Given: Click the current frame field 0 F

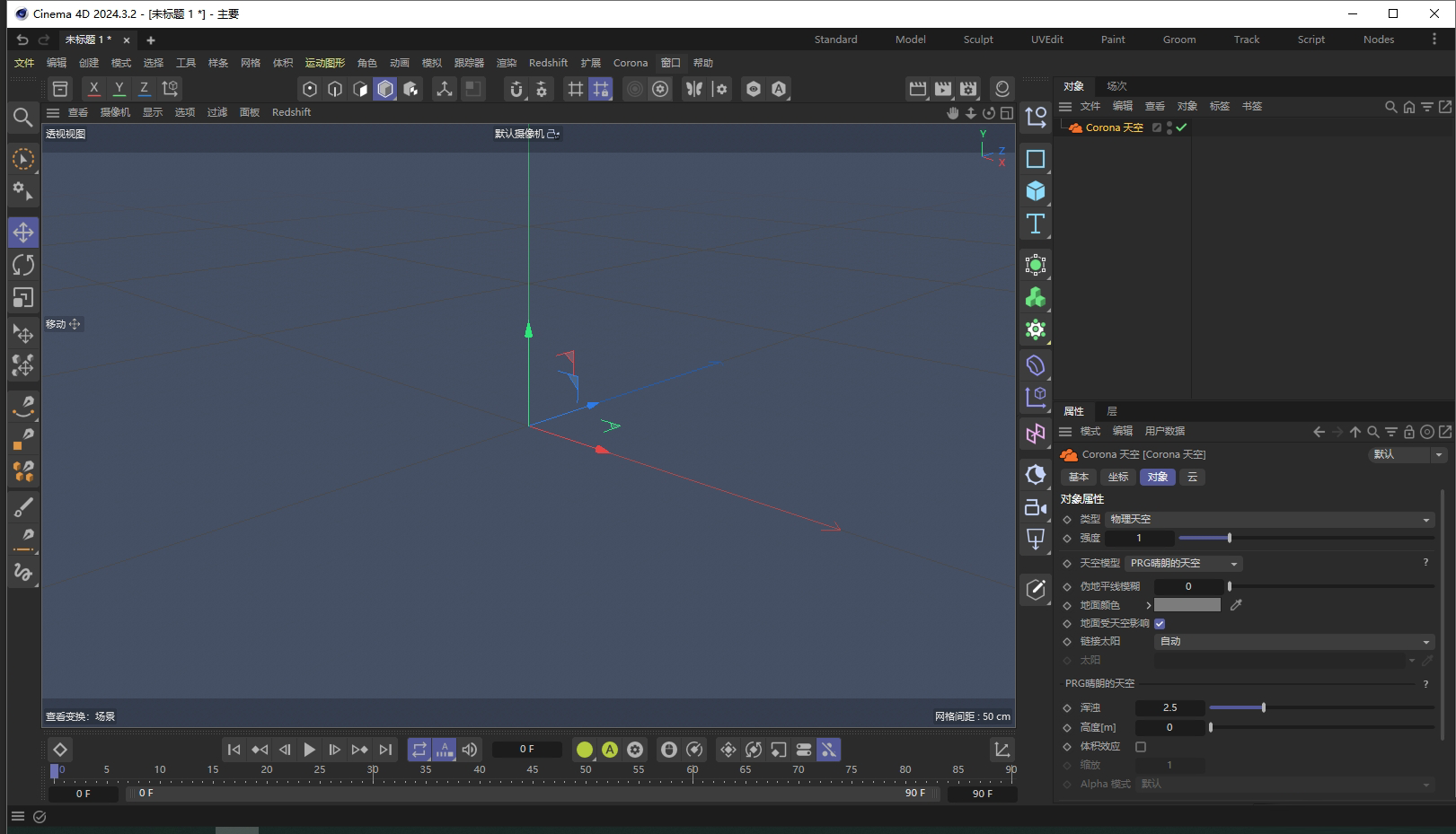Looking at the screenshot, I should (527, 750).
